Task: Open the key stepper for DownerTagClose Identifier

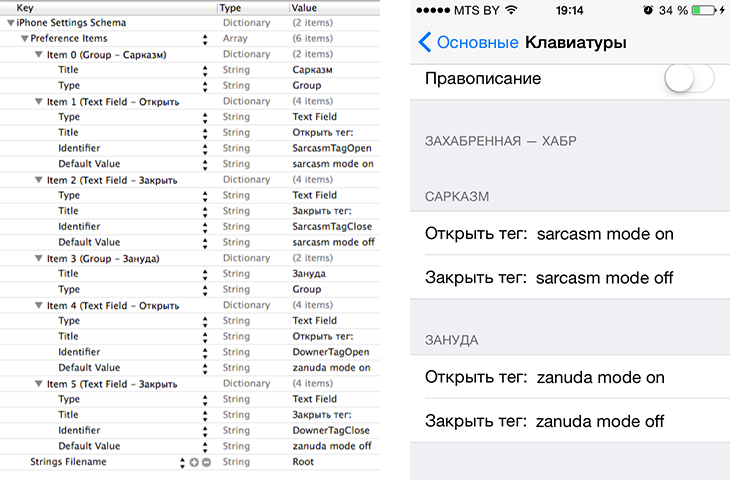Action: pyautogui.click(x=205, y=432)
